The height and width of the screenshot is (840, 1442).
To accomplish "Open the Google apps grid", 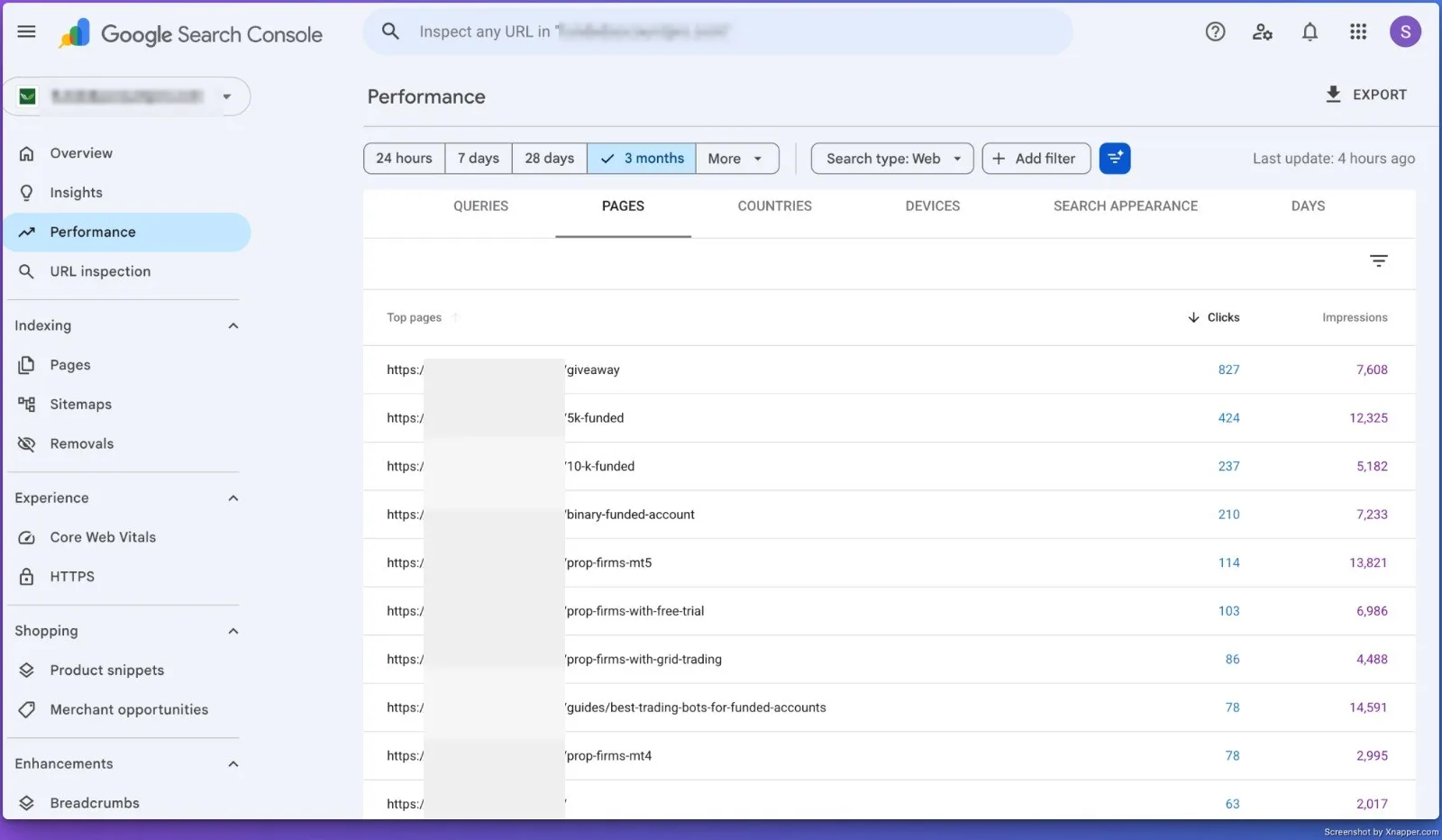I will pos(1357,32).
